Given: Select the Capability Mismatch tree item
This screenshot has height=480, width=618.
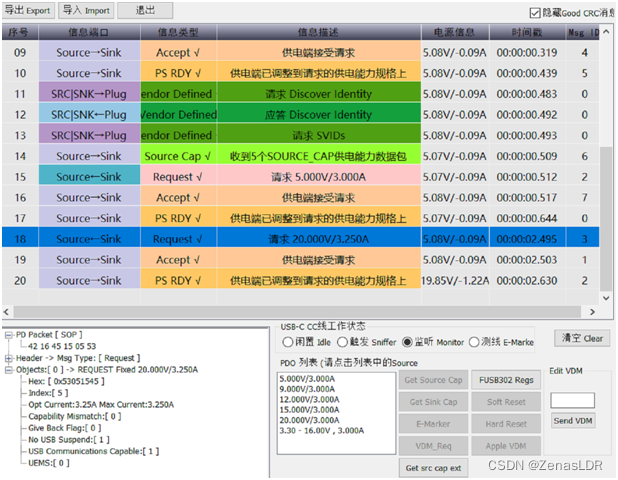Looking at the screenshot, I should [74, 417].
